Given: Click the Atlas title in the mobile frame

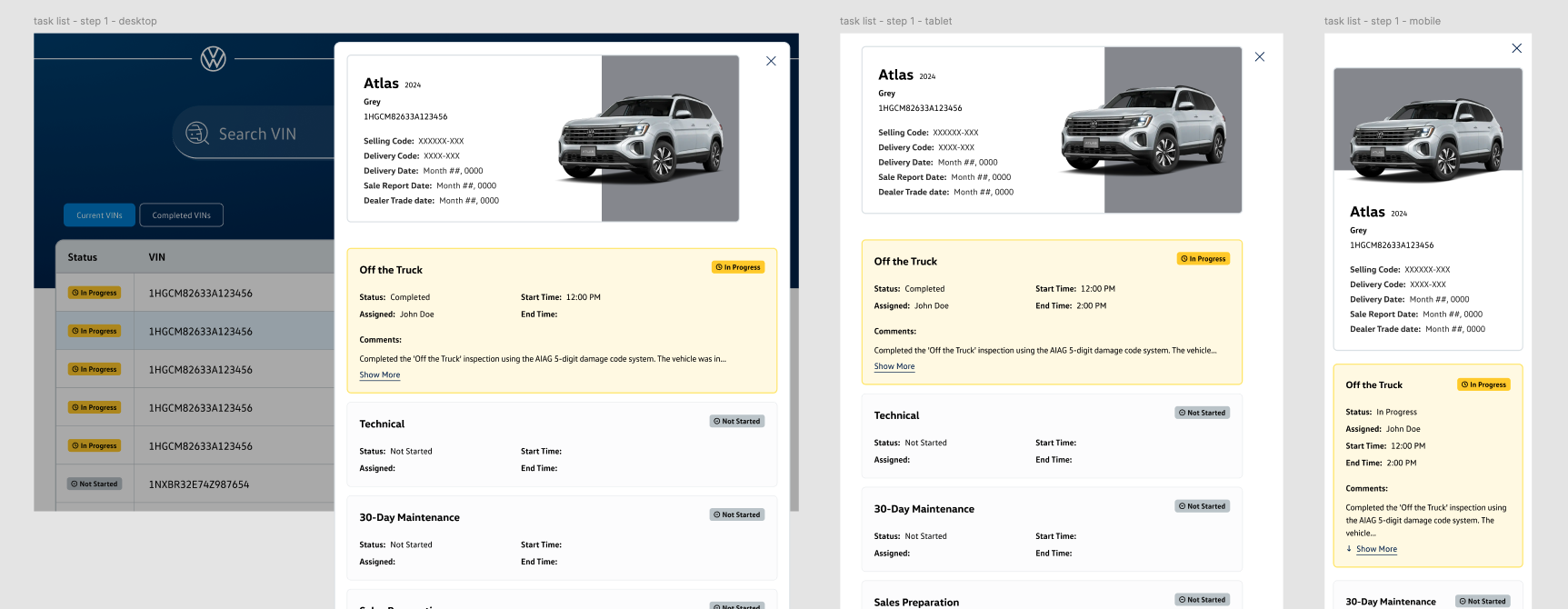Looking at the screenshot, I should coord(1367,212).
